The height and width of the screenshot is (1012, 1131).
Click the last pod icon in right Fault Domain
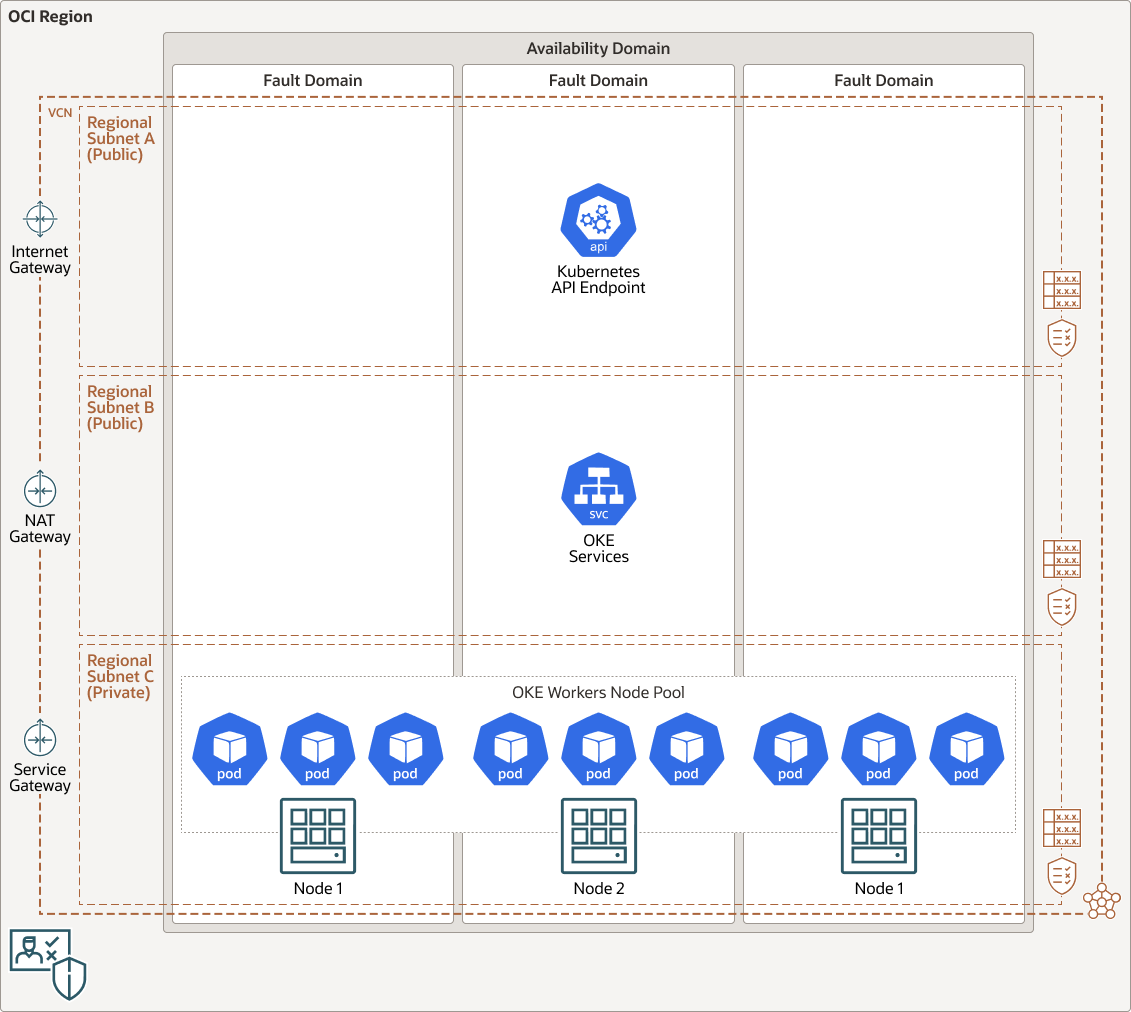click(966, 749)
